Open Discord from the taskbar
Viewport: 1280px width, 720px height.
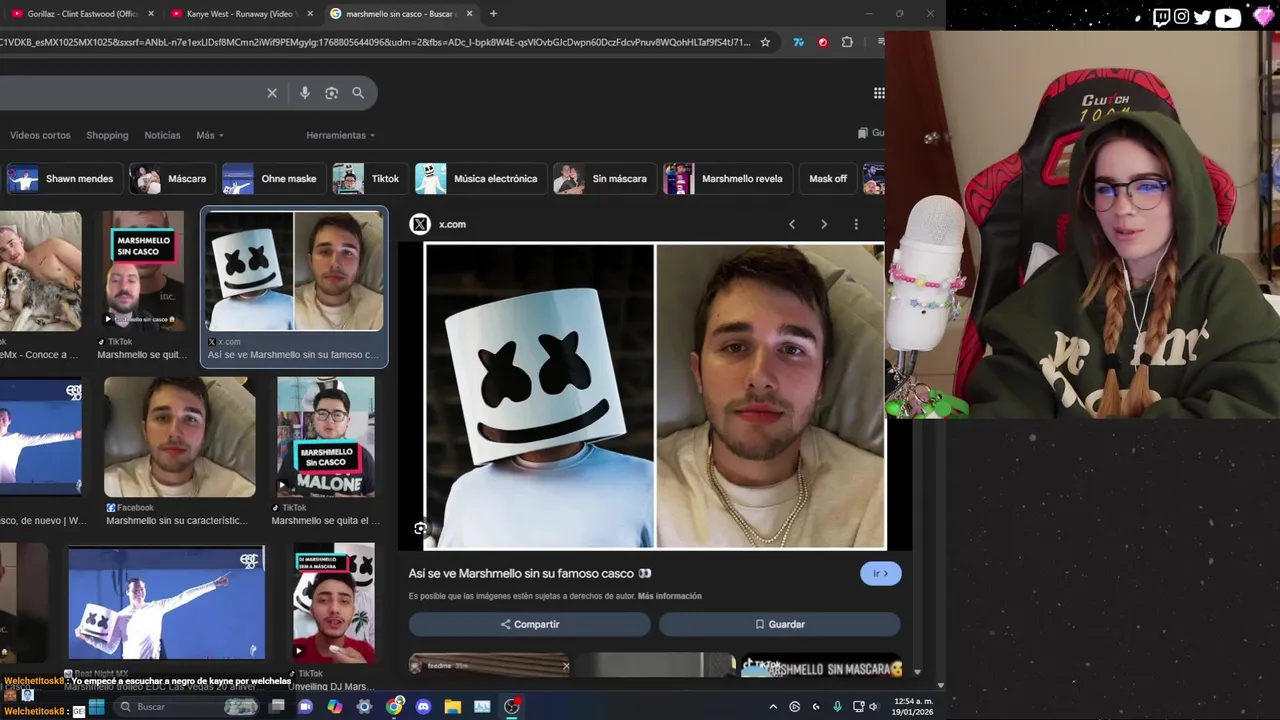pyautogui.click(x=423, y=707)
